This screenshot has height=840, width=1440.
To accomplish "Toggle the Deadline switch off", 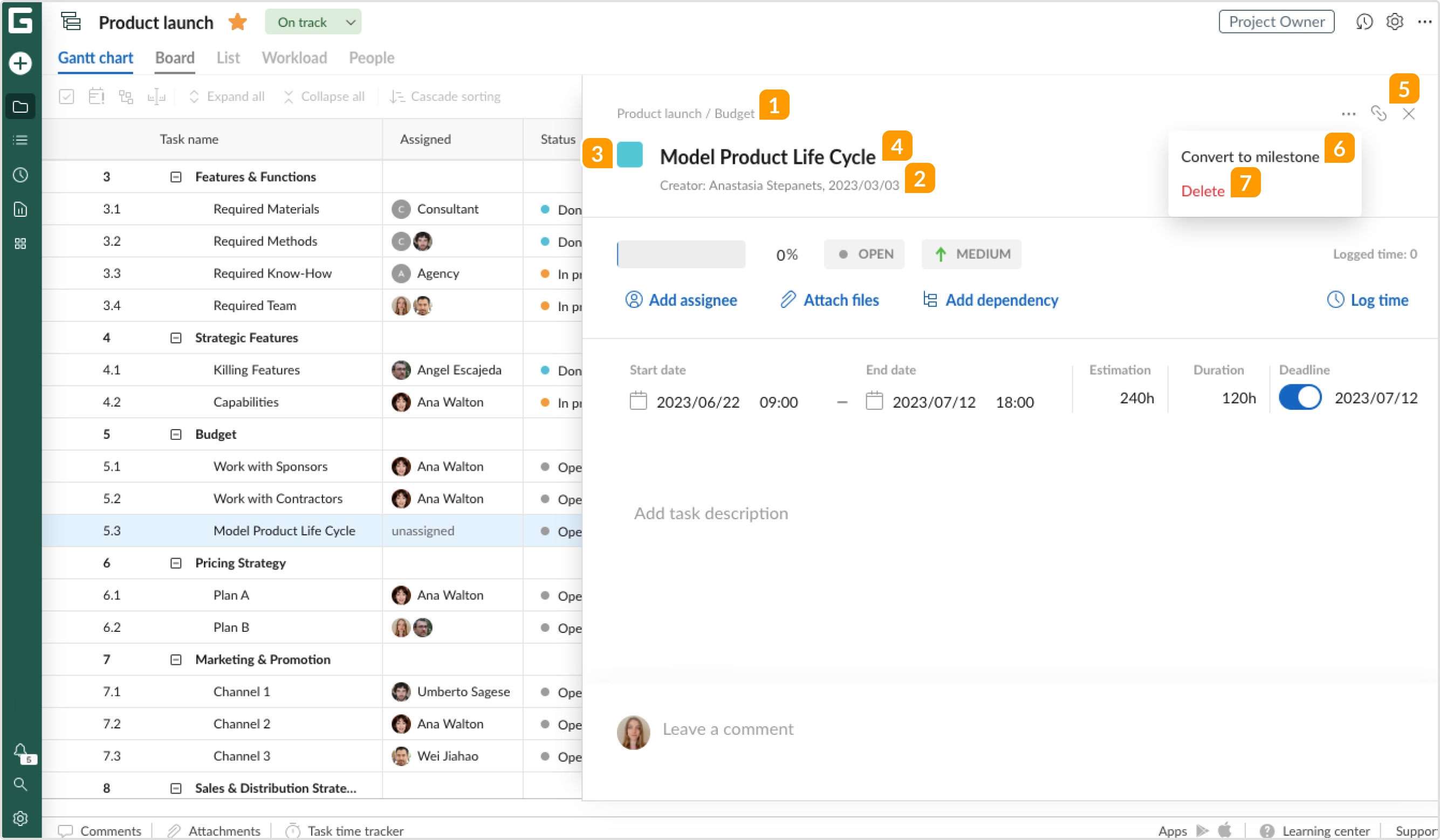I will (1299, 397).
